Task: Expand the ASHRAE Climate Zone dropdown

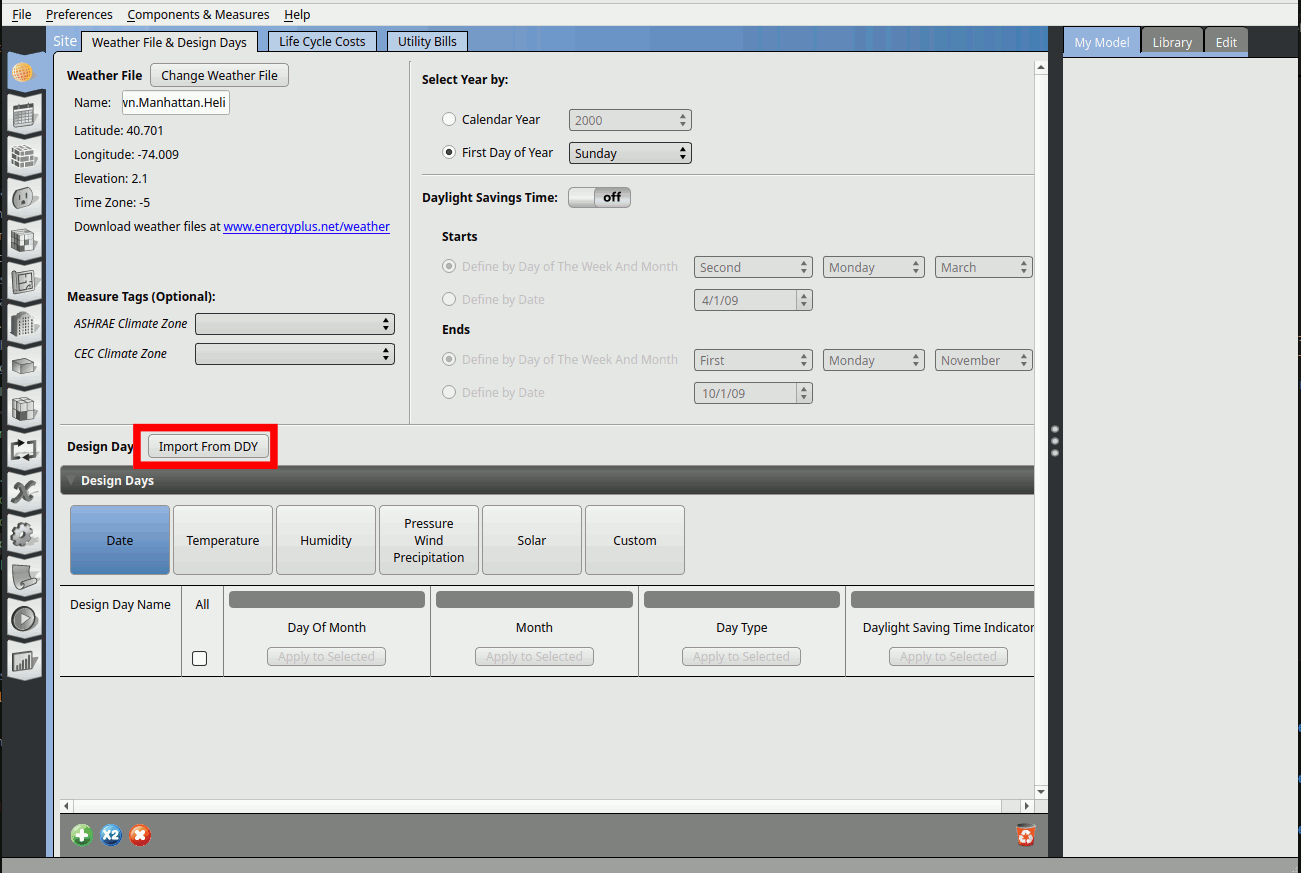Action: [x=295, y=324]
